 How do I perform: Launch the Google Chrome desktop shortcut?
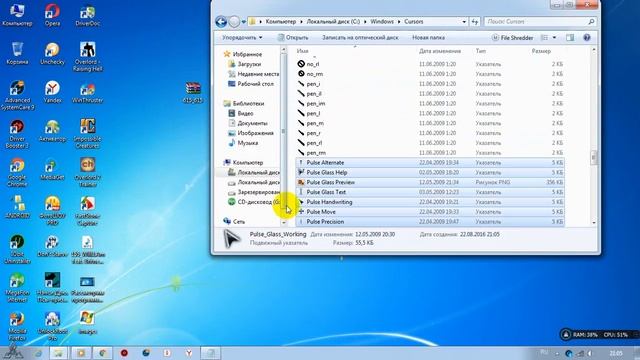(17, 172)
